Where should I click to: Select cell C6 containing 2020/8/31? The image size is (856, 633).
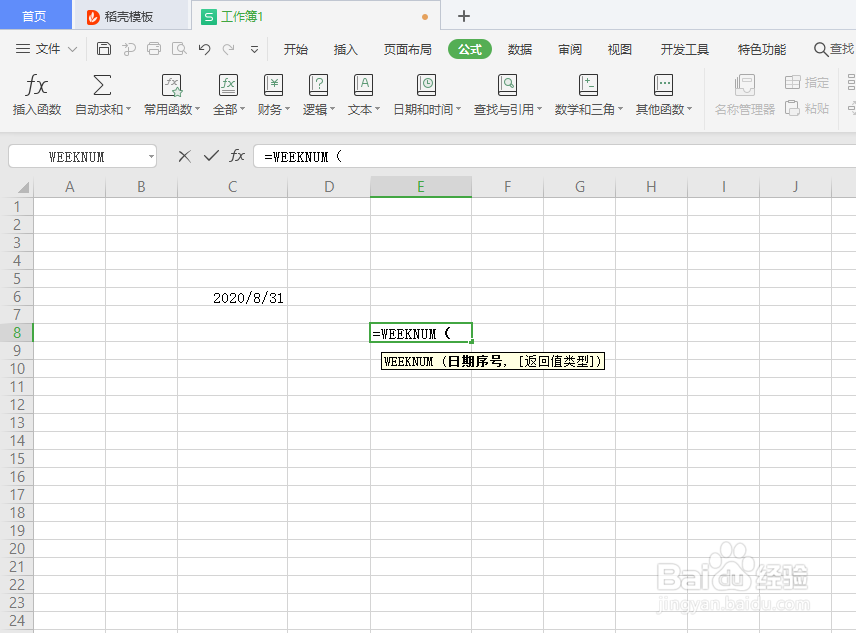pyautogui.click(x=231, y=296)
